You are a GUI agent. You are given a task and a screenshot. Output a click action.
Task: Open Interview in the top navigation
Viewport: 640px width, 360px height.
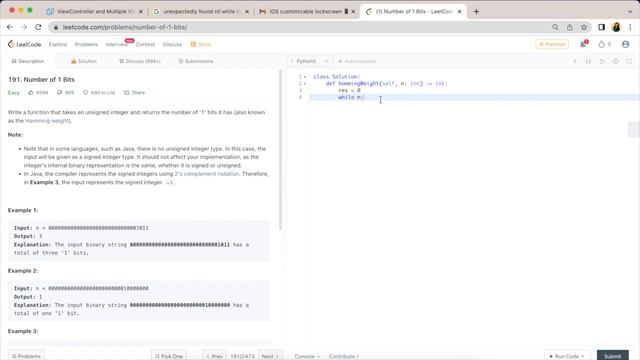click(x=116, y=44)
